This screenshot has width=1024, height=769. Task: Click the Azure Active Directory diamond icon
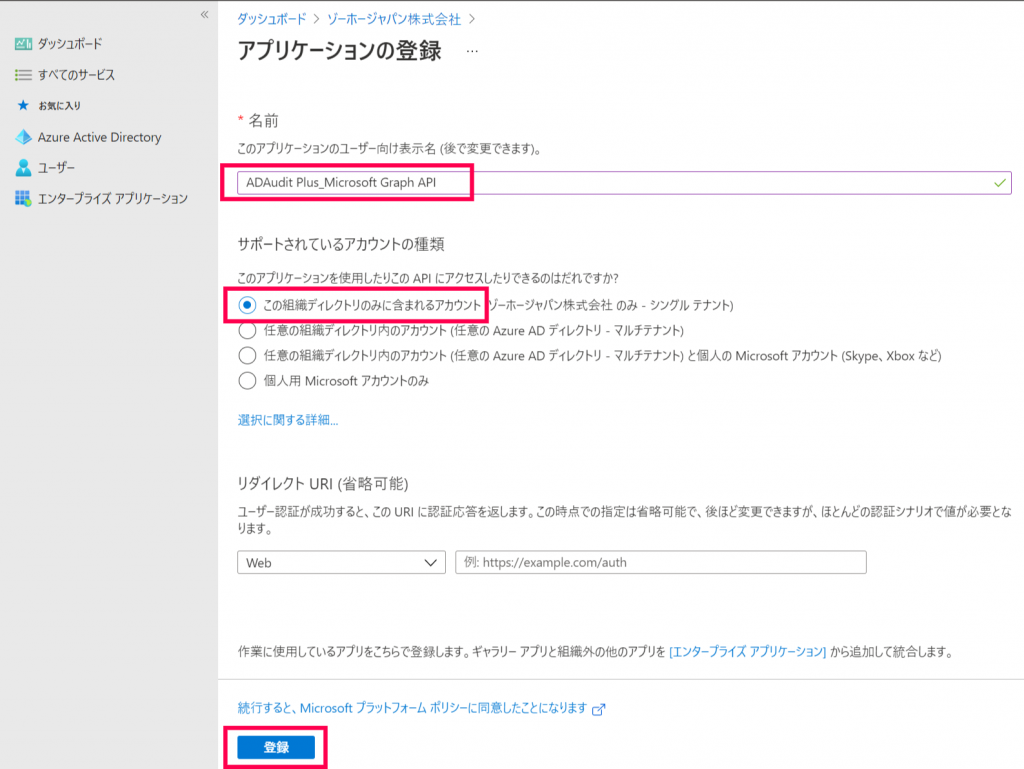(x=23, y=137)
